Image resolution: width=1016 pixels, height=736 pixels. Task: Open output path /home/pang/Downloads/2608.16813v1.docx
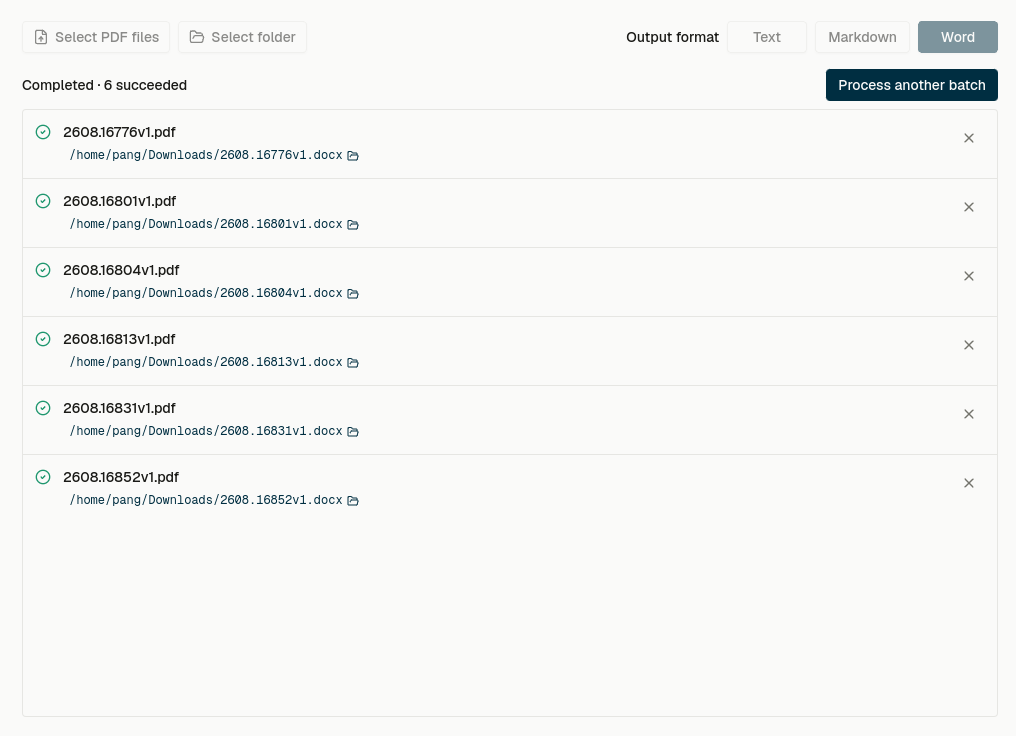(x=206, y=362)
